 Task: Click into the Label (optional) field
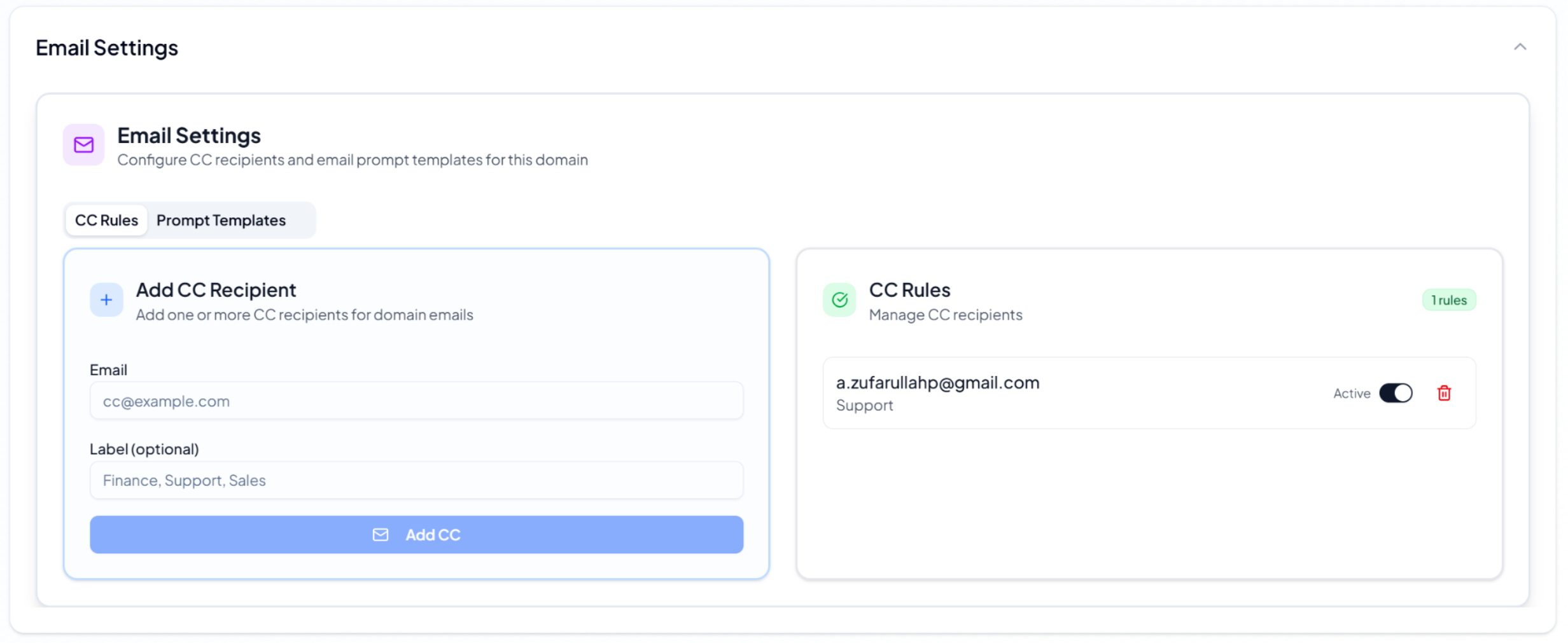(x=416, y=480)
